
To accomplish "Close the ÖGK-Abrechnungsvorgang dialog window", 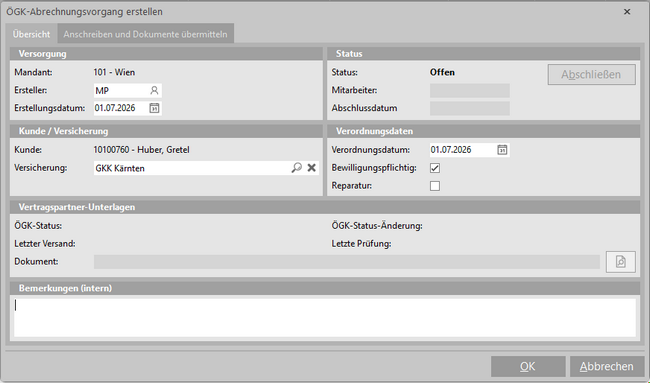I will point(627,12).
